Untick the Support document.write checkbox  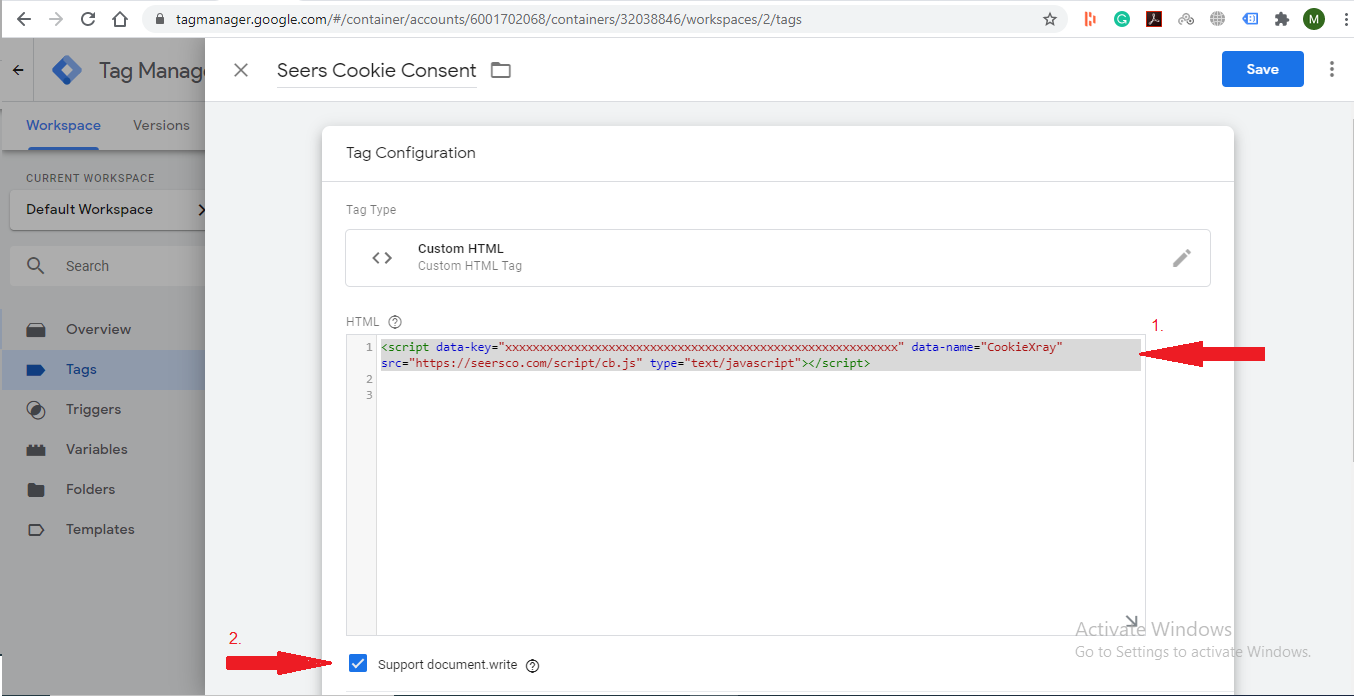358,663
